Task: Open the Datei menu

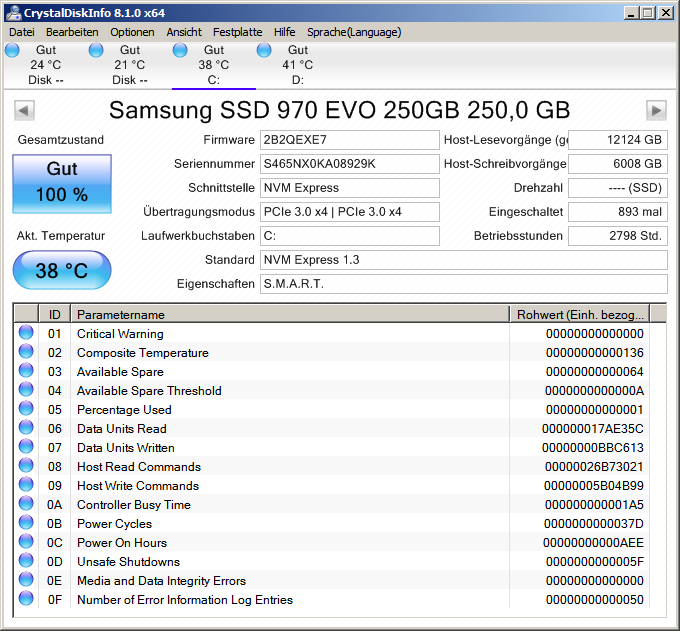Action: [x=21, y=32]
